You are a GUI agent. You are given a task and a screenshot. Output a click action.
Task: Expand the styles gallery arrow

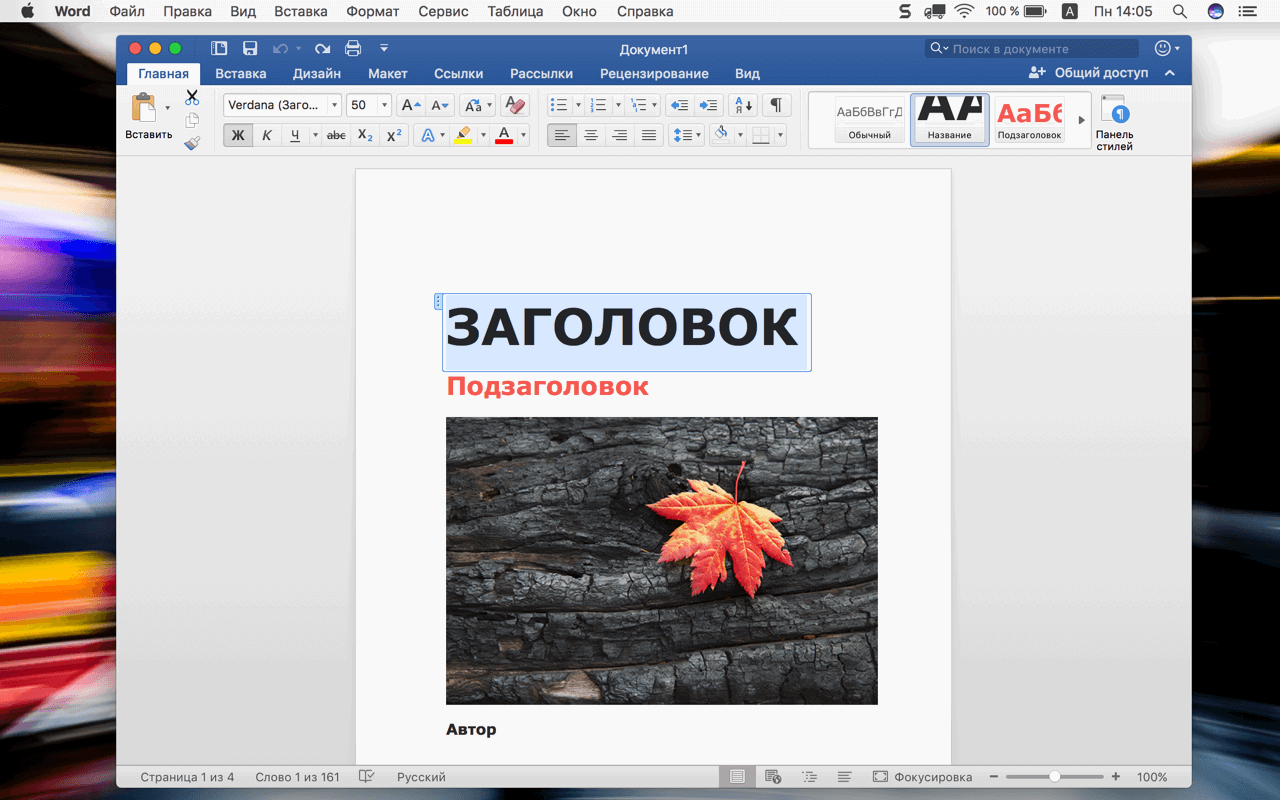click(x=1081, y=120)
